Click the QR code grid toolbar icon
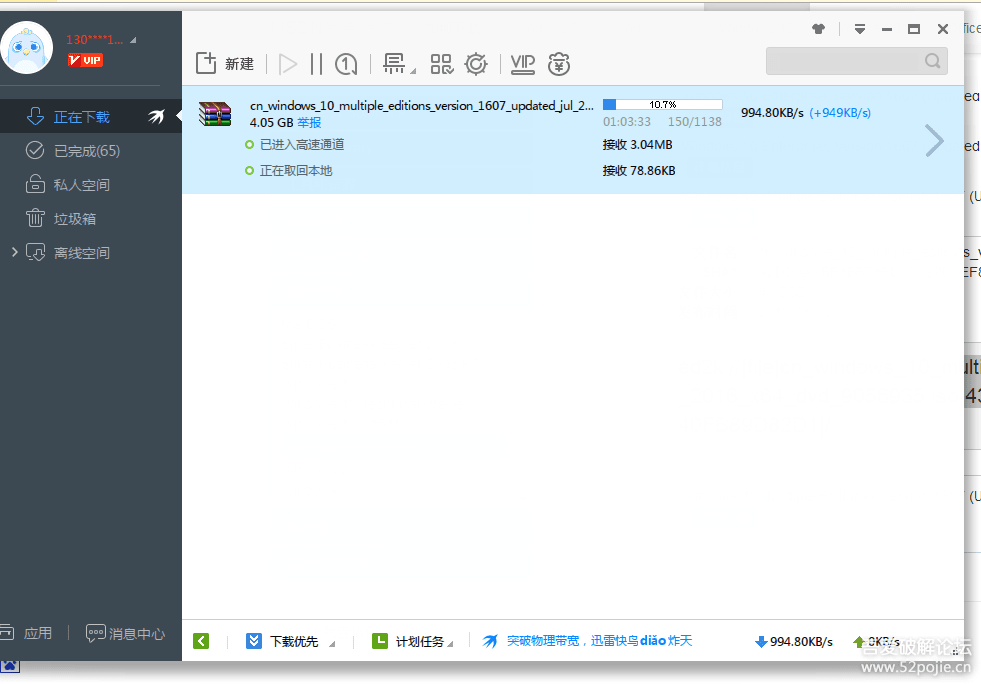Viewport: 981px width, 684px height. coord(441,64)
